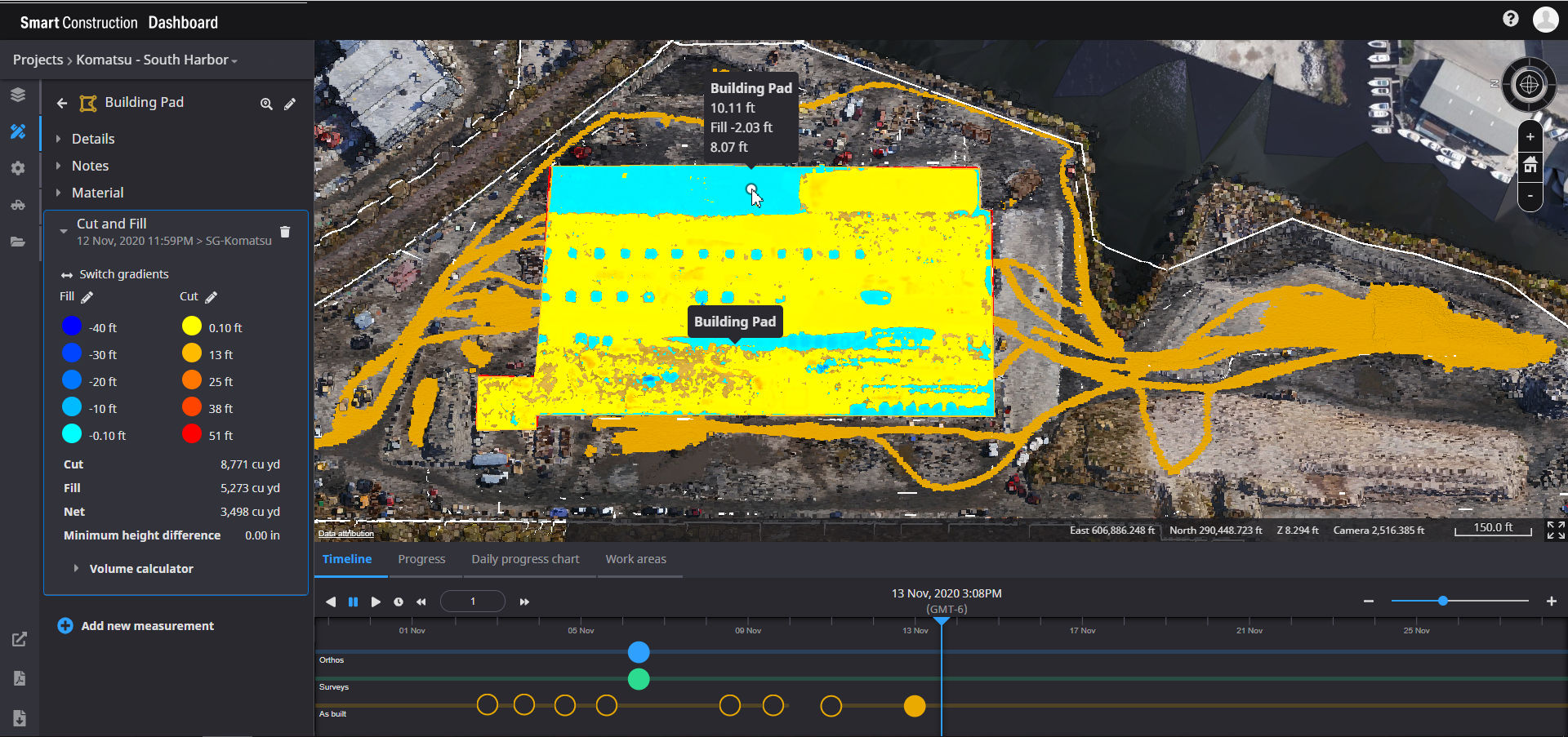Open the Layers panel in the sidebar

[18, 94]
